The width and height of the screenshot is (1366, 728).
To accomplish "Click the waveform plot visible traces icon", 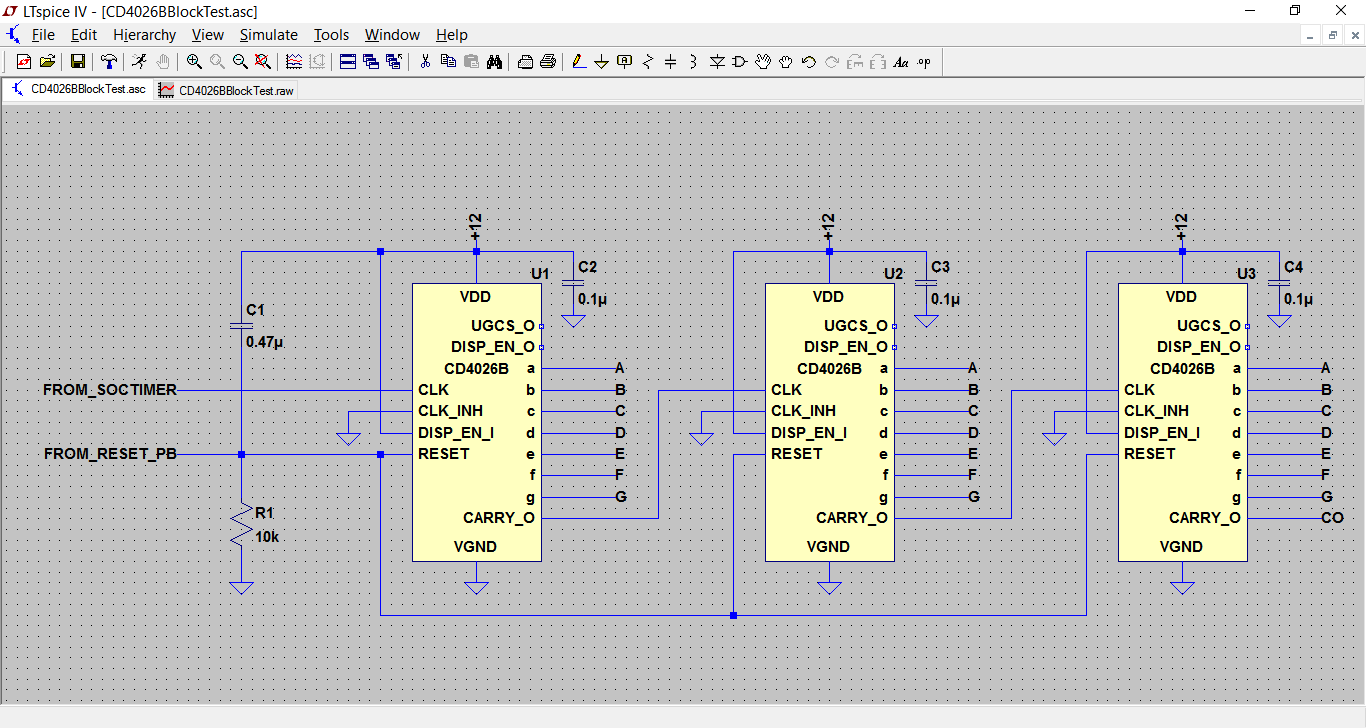I will (294, 62).
